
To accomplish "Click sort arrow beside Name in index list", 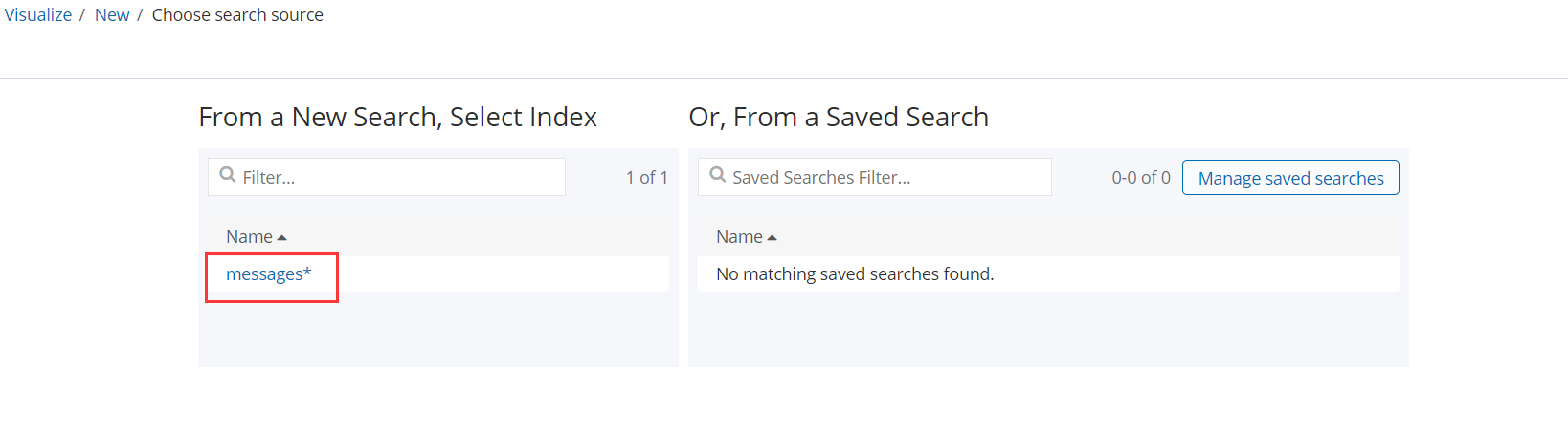I will 282,238.
